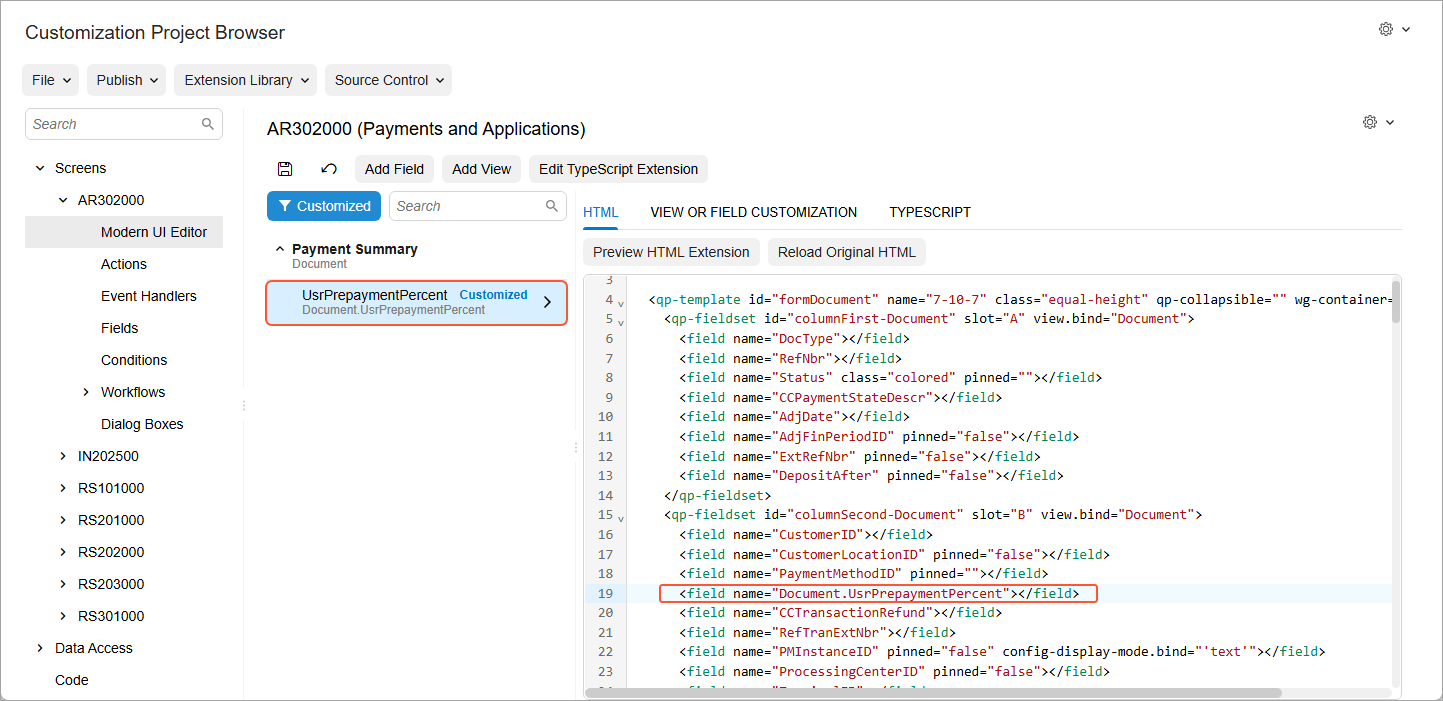The height and width of the screenshot is (701, 1443).
Task: Click line number 19 in gutter
Action: (x=605, y=593)
